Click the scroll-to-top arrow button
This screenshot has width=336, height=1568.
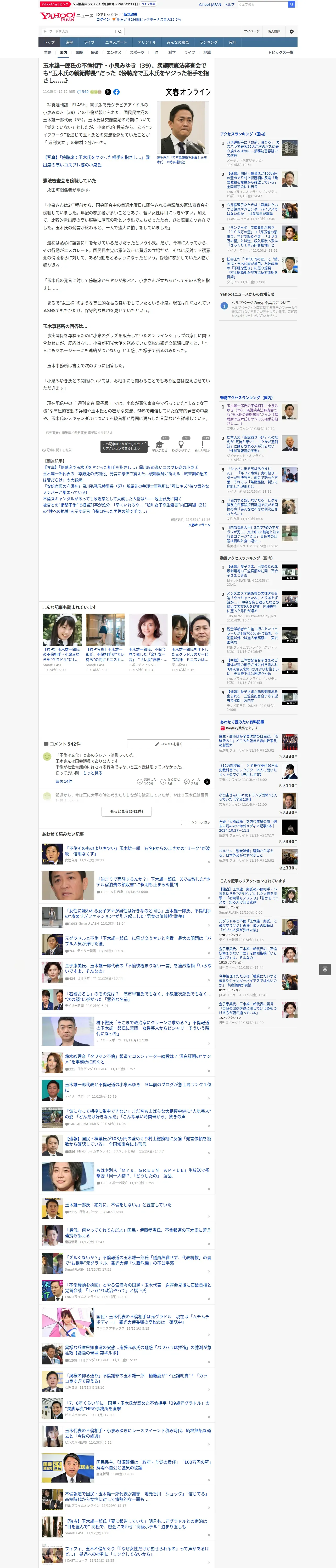[325, 970]
